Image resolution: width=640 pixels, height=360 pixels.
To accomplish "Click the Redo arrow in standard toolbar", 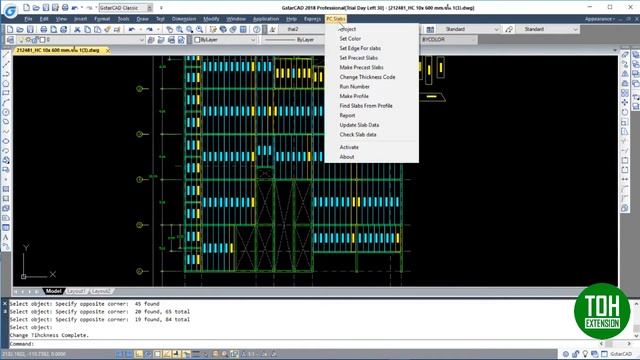I will click(149, 29).
